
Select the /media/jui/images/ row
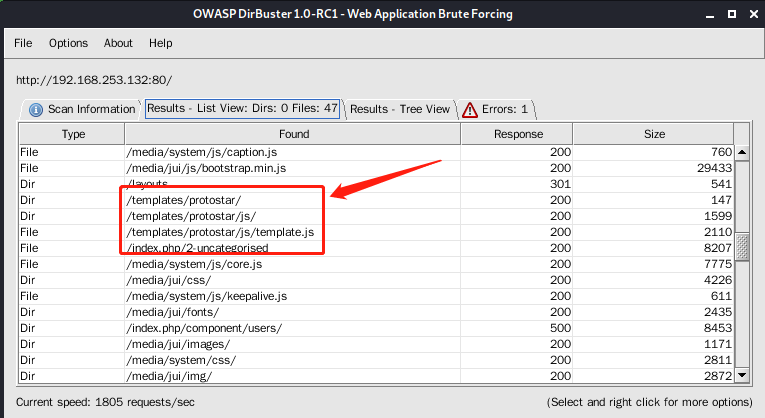[377, 344]
